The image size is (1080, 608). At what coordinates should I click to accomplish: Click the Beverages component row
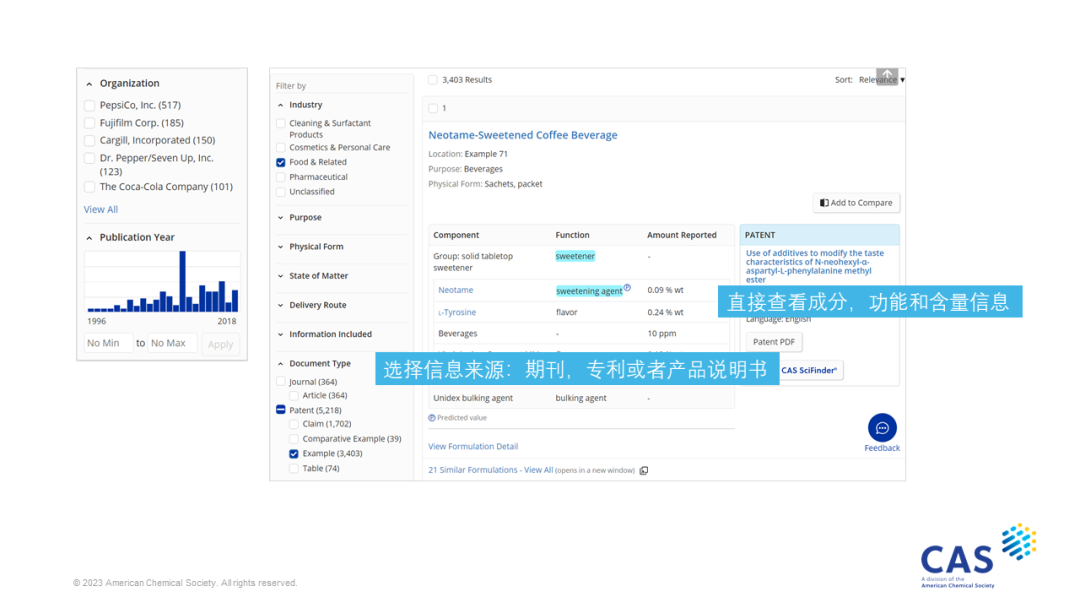[581, 333]
